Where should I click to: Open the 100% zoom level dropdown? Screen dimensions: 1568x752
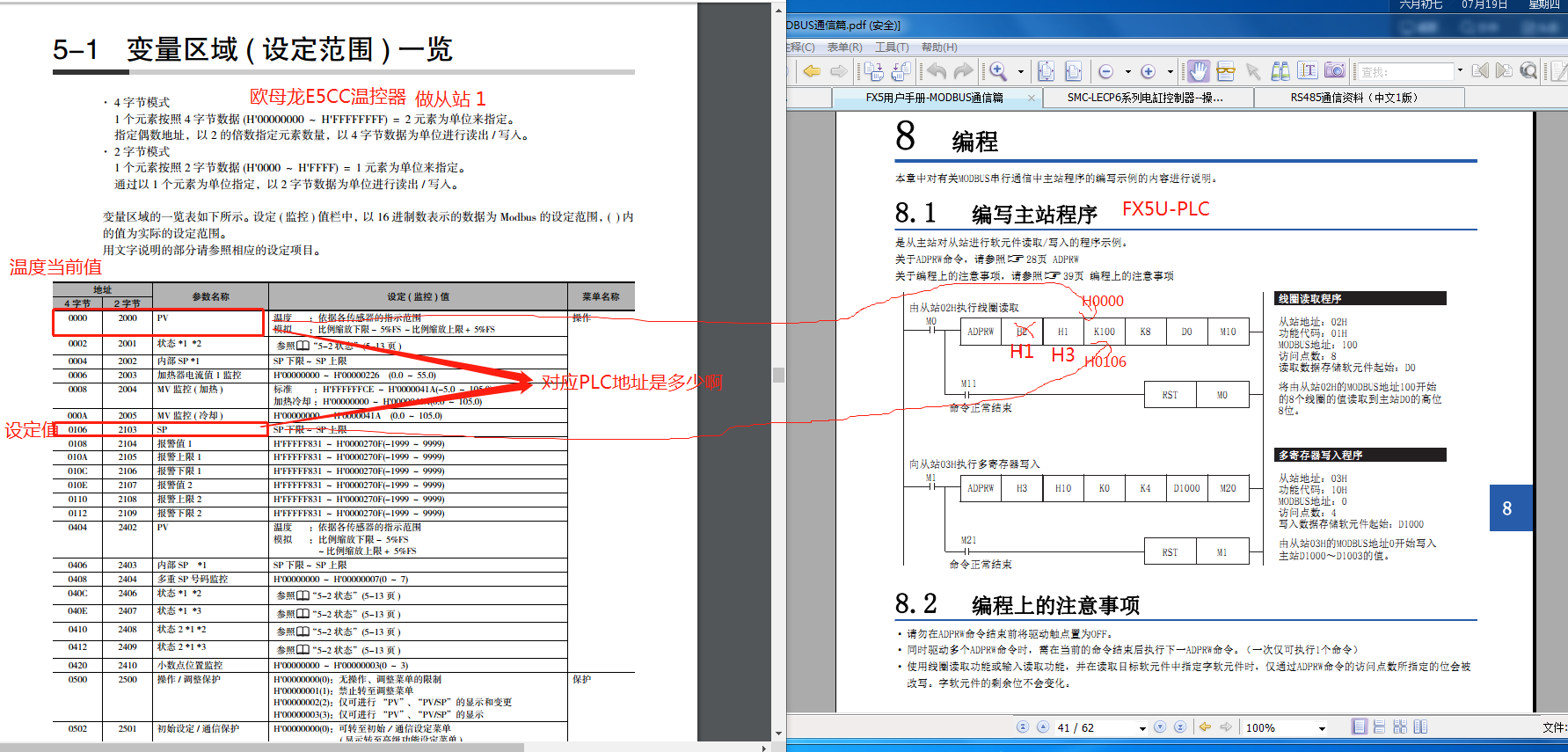tap(1321, 728)
